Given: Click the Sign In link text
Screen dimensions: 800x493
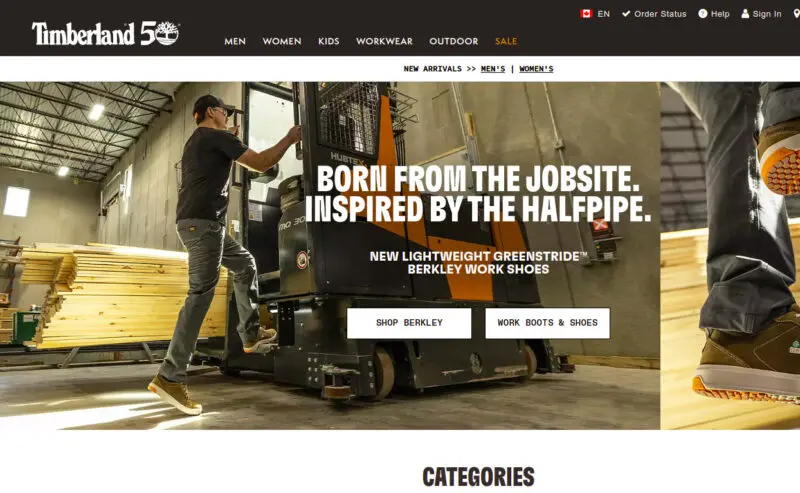Looking at the screenshot, I should 767,14.
